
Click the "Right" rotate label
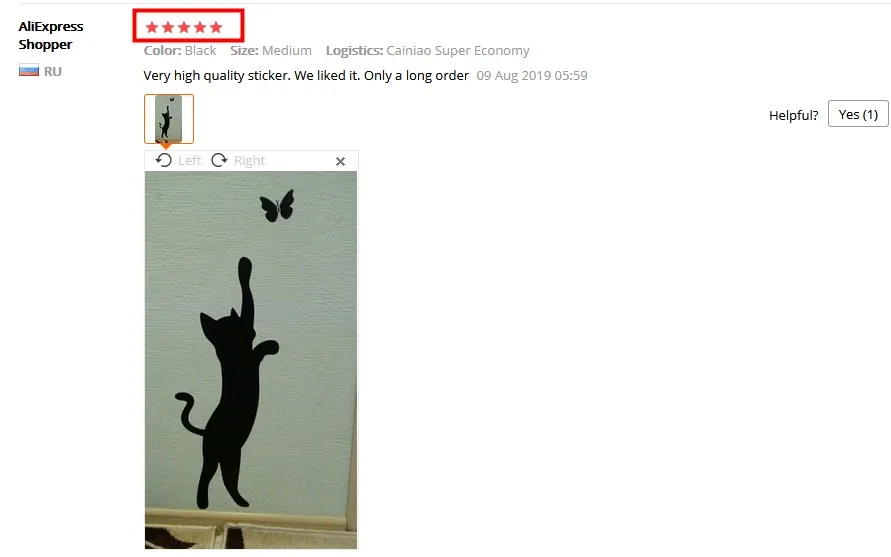click(249, 161)
